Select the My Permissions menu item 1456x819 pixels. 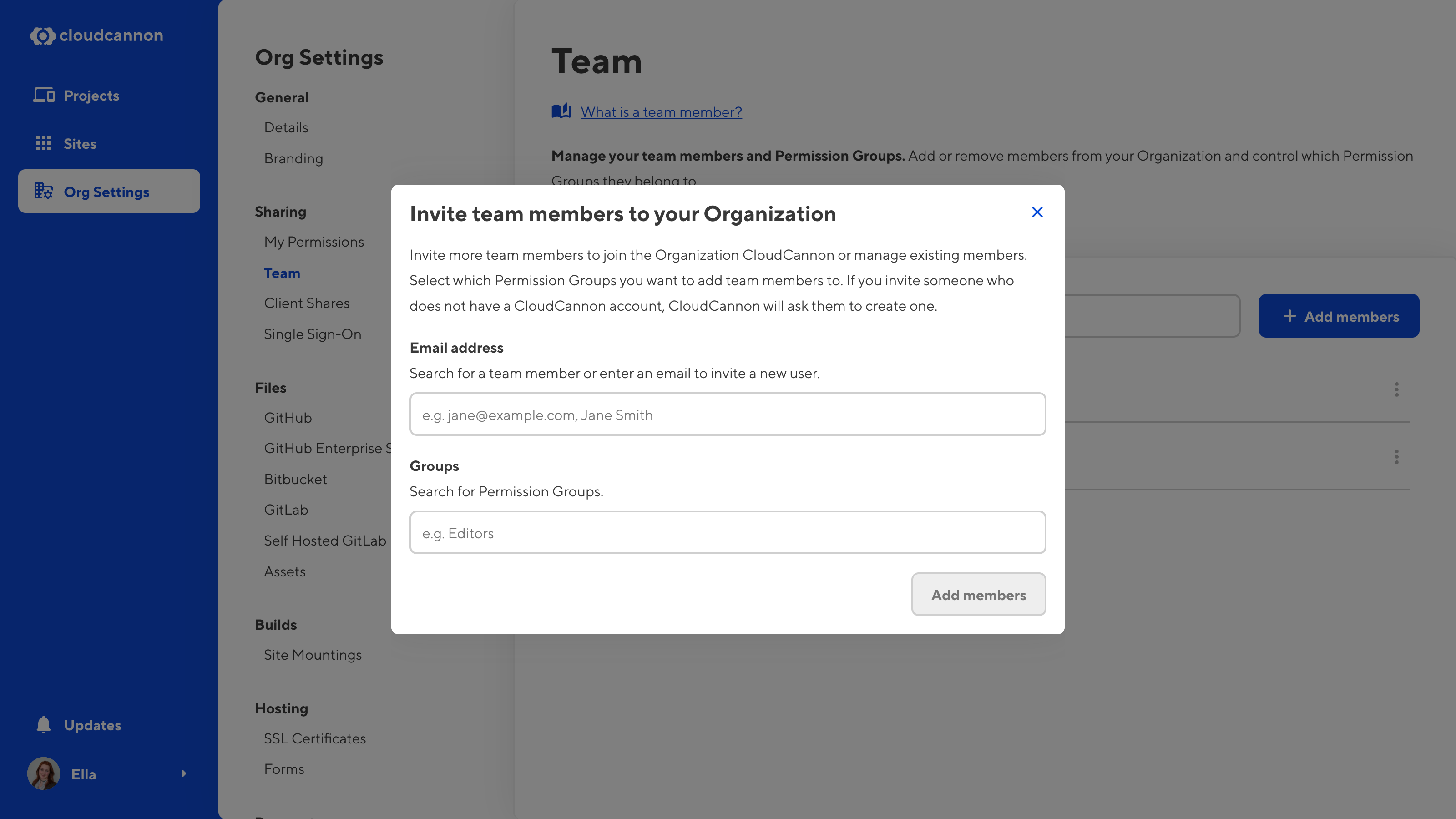tap(314, 241)
